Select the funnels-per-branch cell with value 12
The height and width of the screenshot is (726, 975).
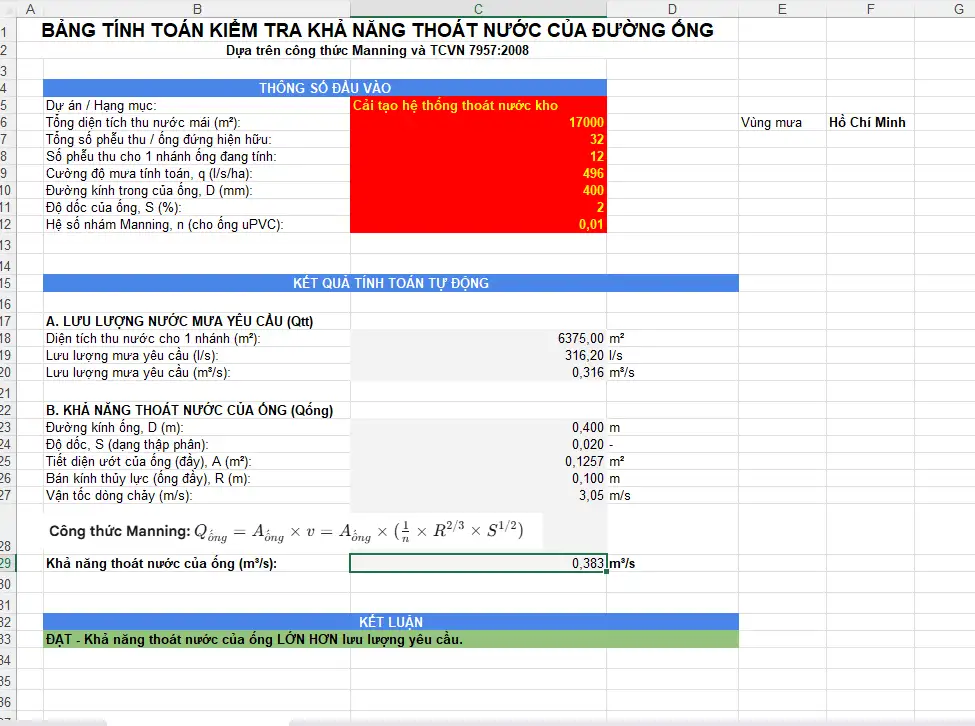coord(478,156)
